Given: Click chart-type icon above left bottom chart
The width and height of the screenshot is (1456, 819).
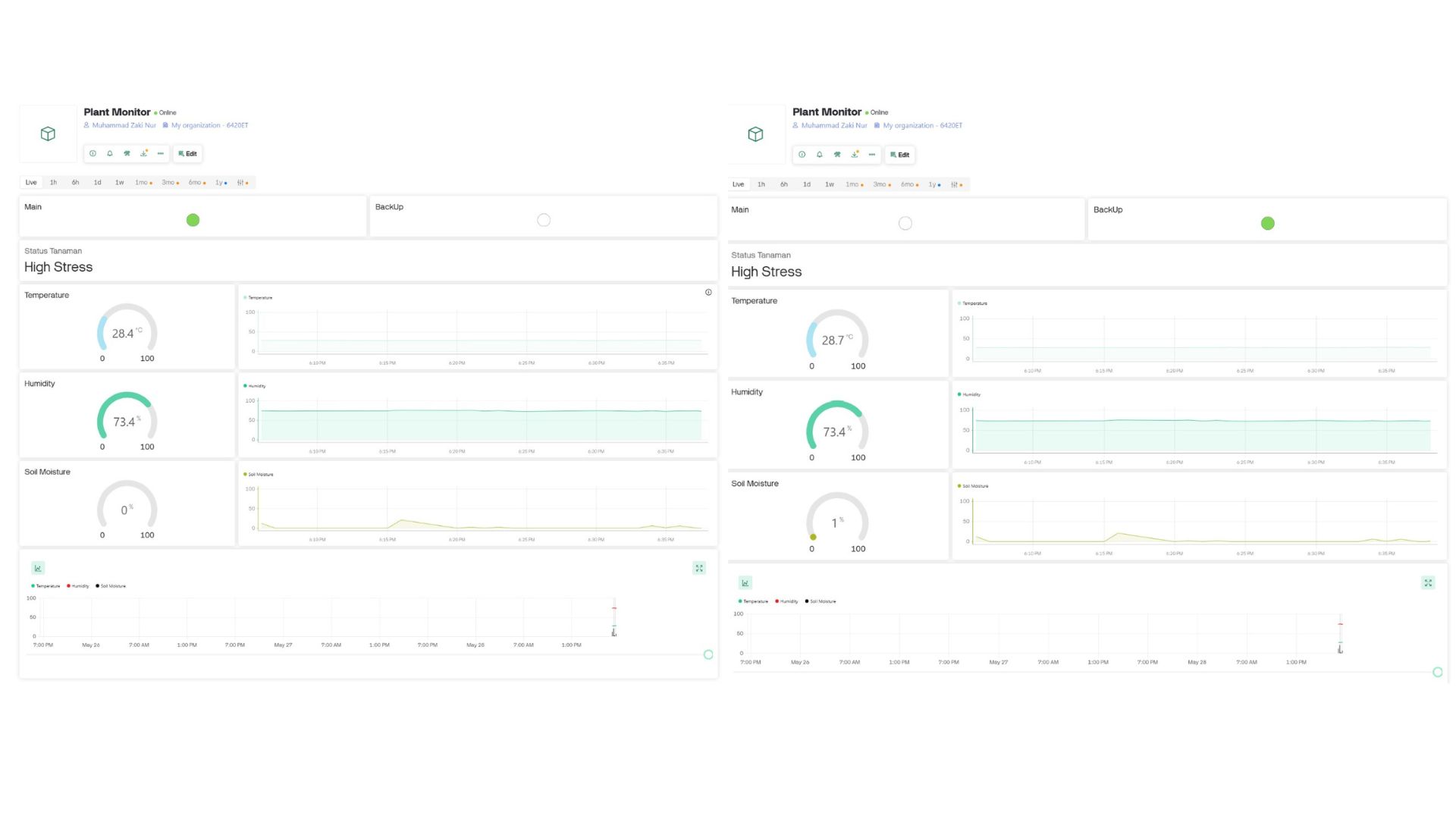Looking at the screenshot, I should pos(38,568).
